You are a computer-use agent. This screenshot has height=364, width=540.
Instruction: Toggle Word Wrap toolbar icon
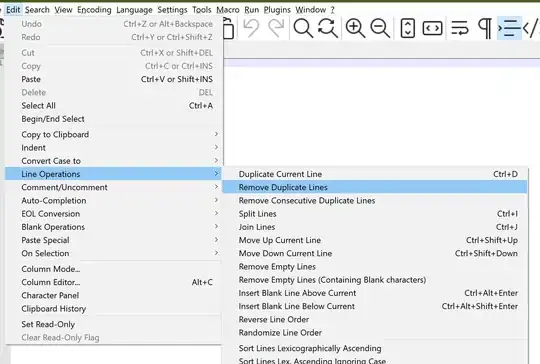coord(460,28)
